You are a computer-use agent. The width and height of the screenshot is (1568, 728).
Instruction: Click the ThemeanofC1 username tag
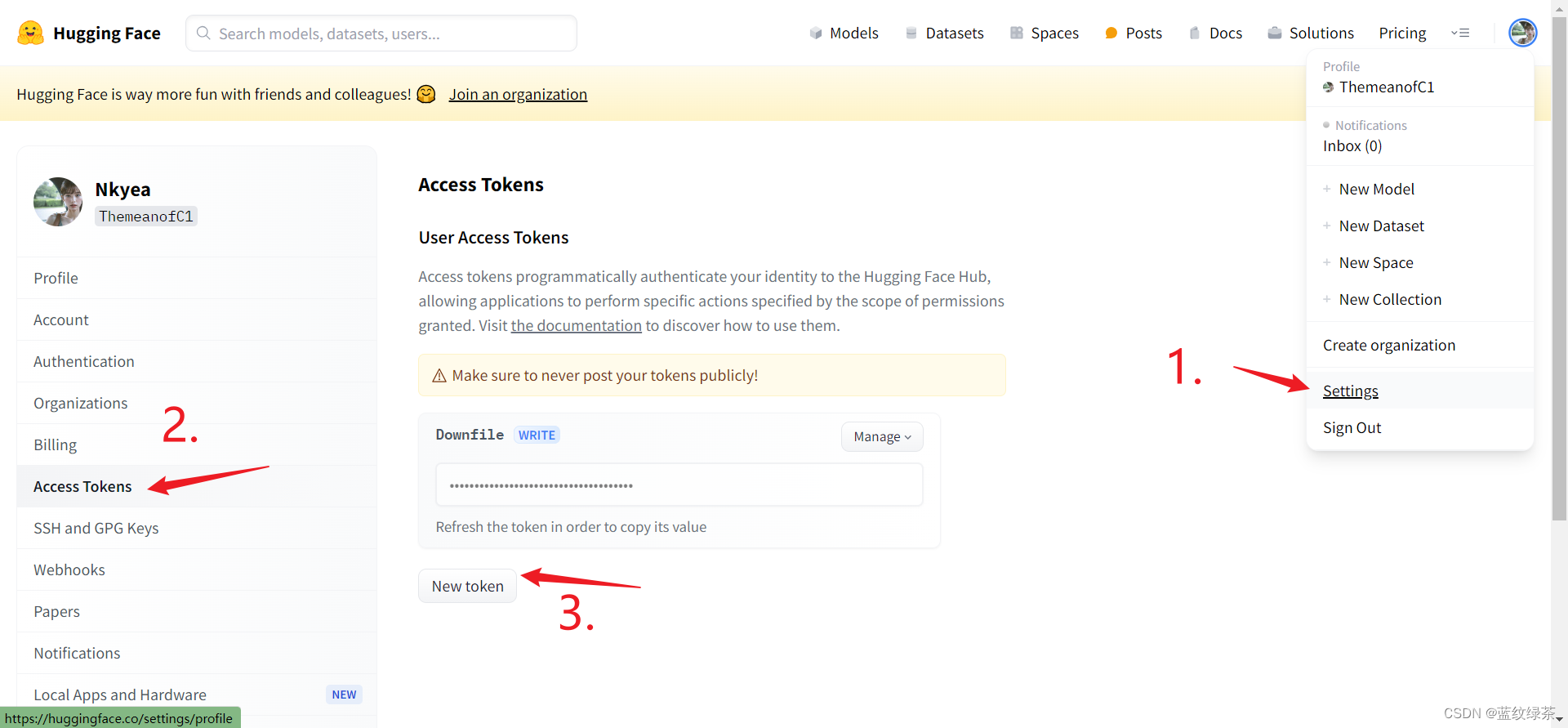click(x=146, y=216)
